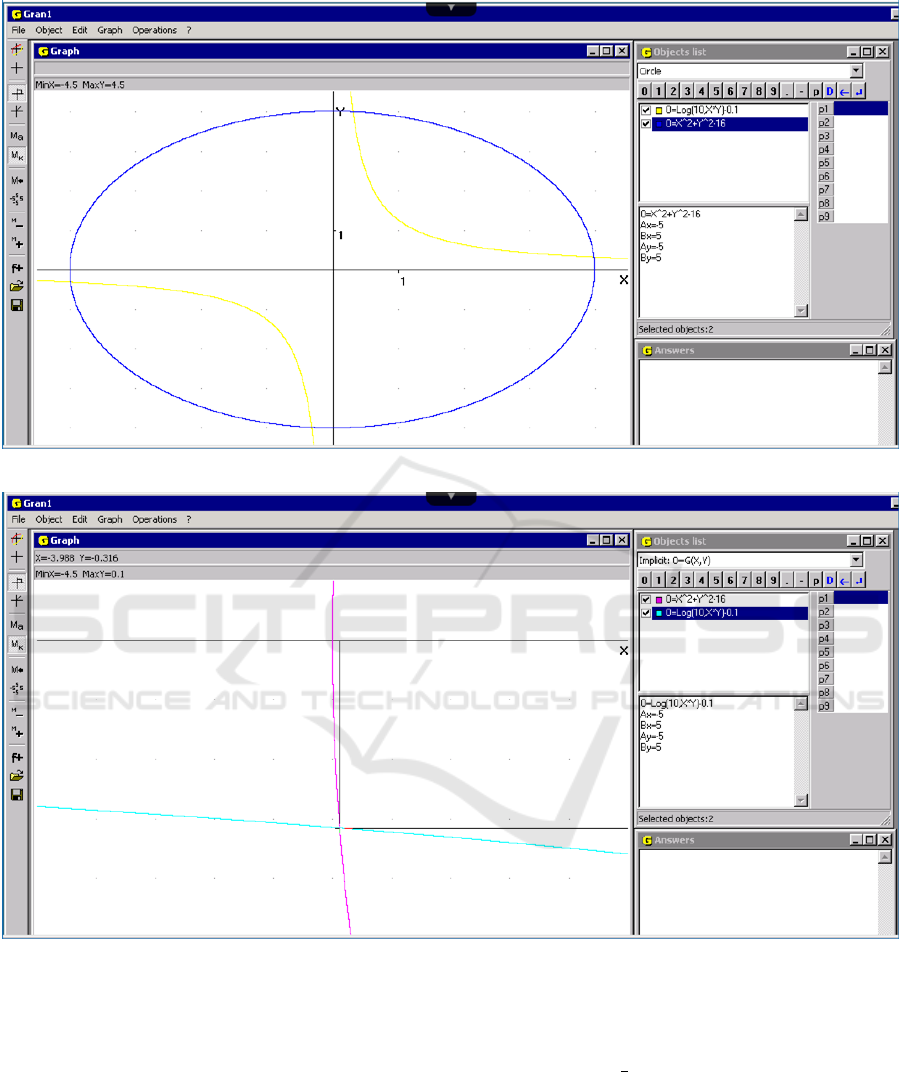Expand the 'Circle' object type dropdown

pyautogui.click(x=856, y=71)
